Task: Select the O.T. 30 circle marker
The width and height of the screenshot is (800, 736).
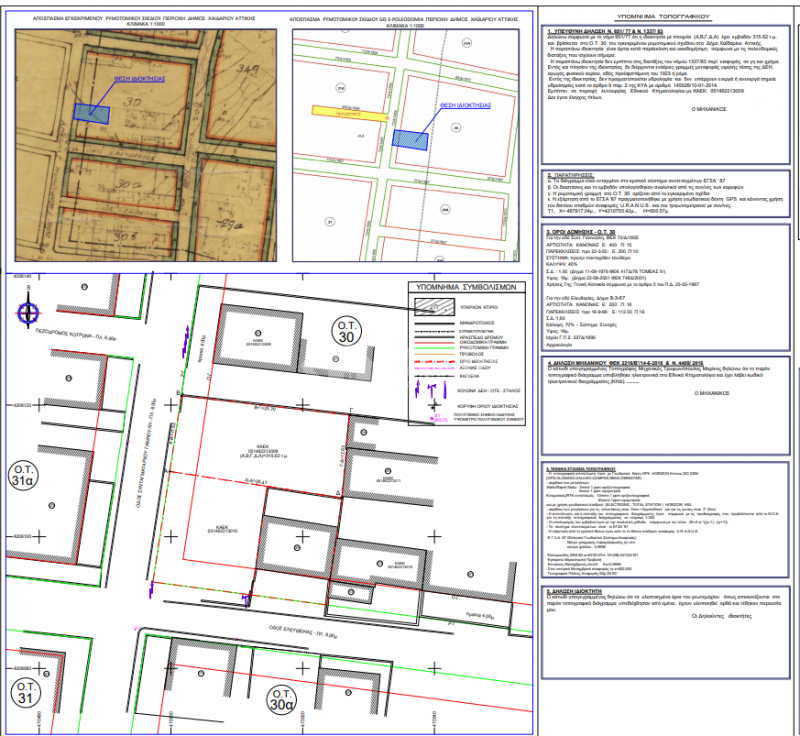Action: pyautogui.click(x=346, y=332)
